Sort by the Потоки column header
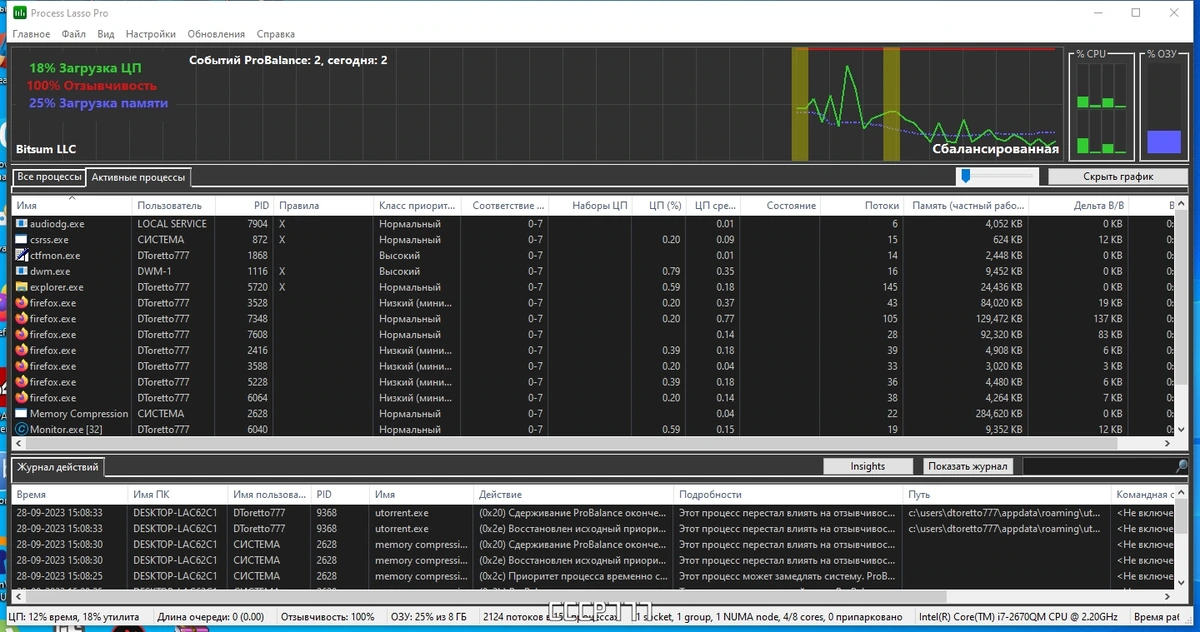Viewport: 1200px width, 632px height. (864, 206)
